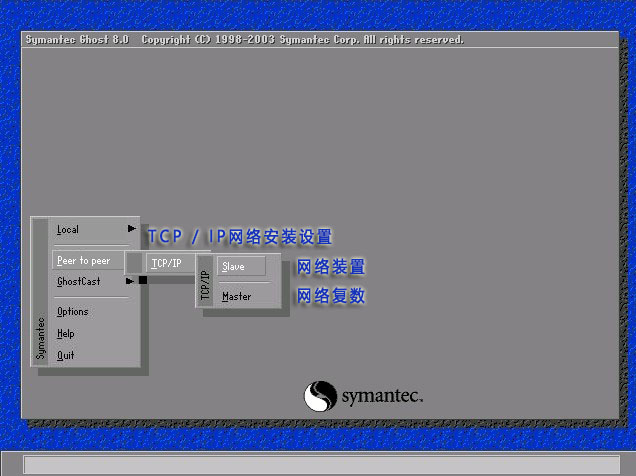Screen dimensions: 636x476
Task: Open the Help menu item
Action: click(65, 334)
